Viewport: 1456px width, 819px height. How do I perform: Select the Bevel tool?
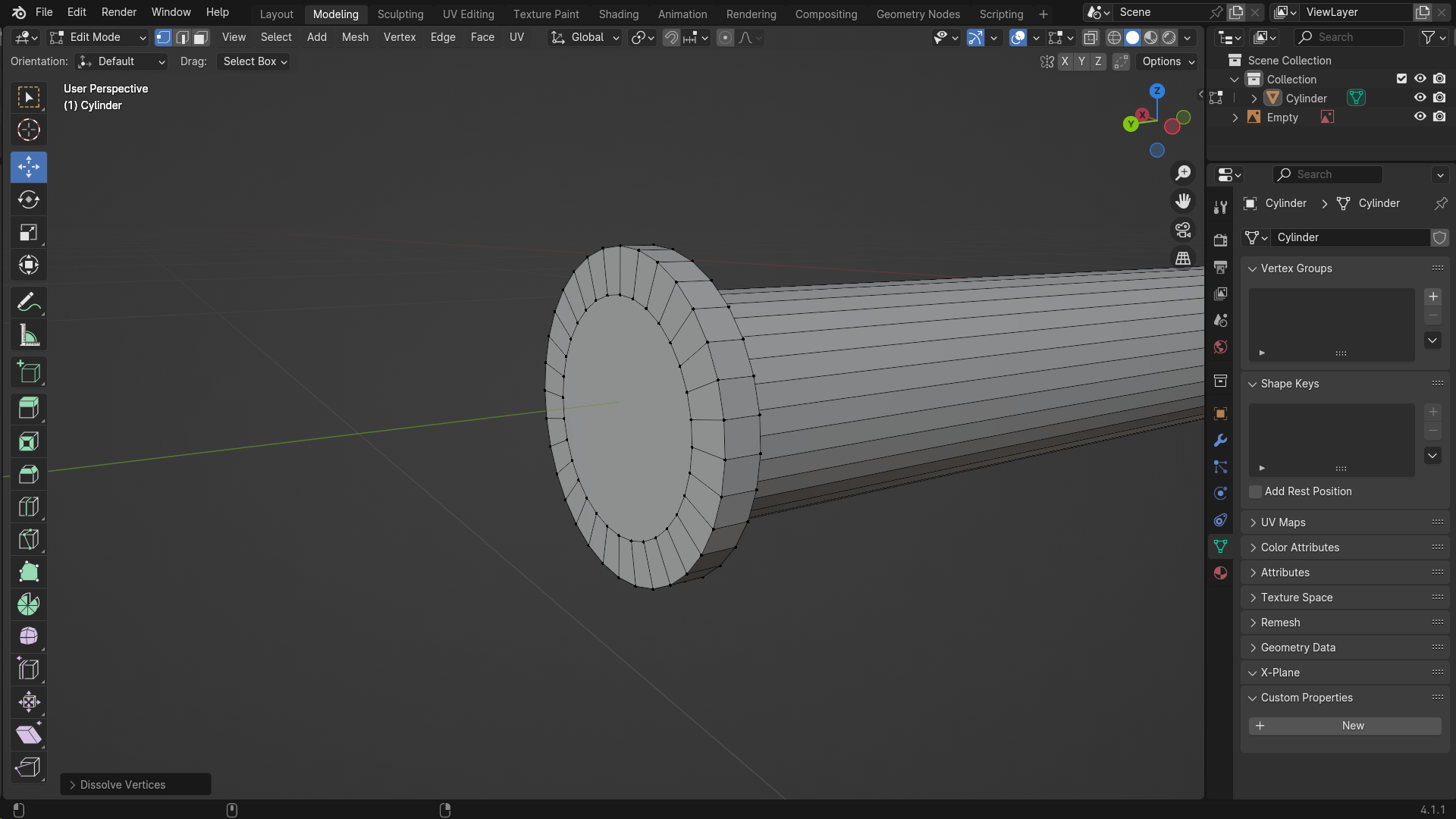pos(29,474)
